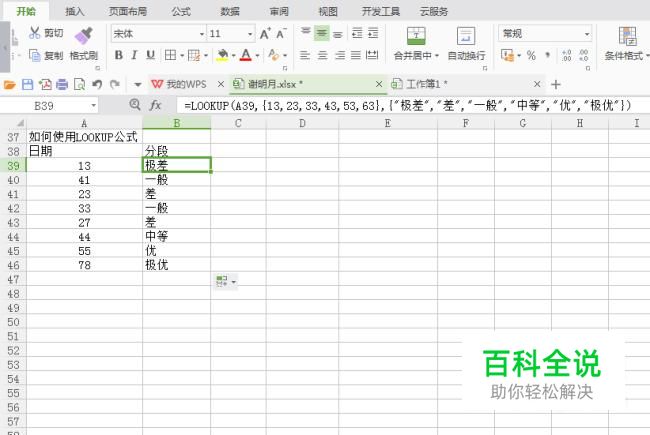Apply comma thousands separator style
Screen dimensions: 650x435
click(548, 55)
